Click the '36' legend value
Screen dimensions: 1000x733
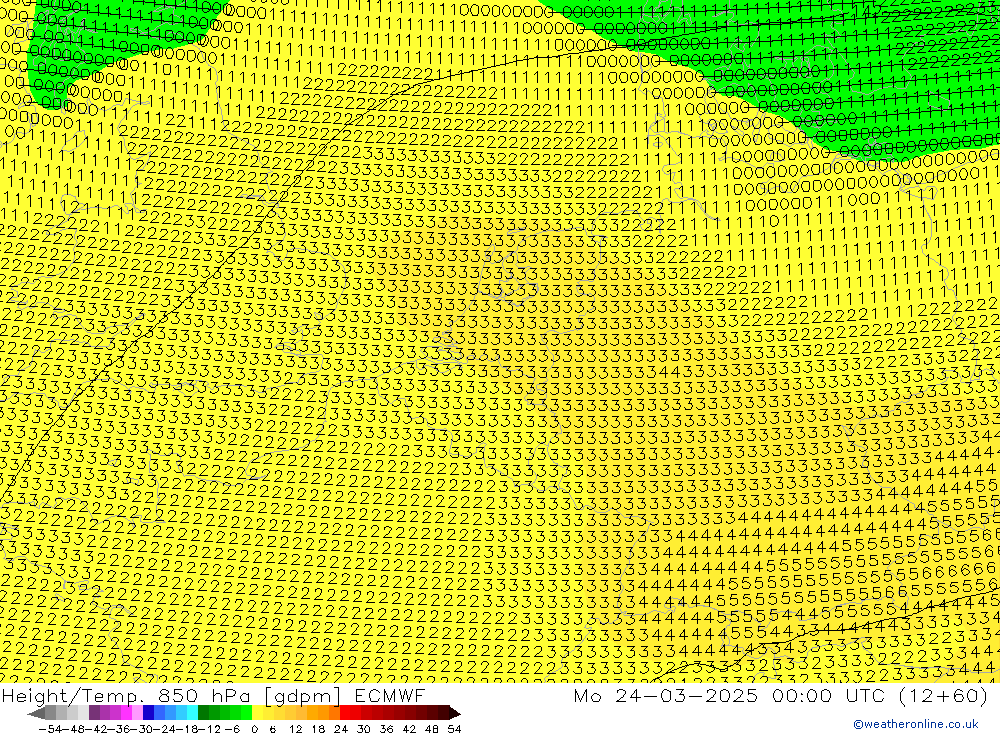[x=386, y=729]
